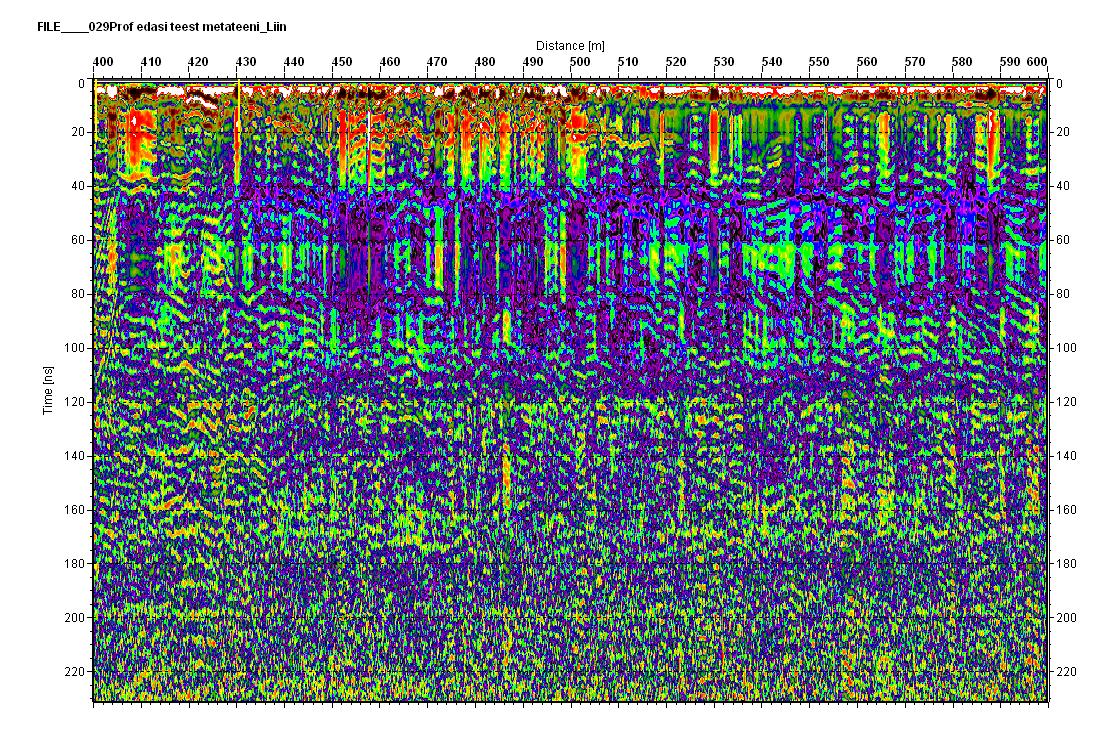Select the 450 distance tick label
1096x756 pixels.
click(342, 61)
